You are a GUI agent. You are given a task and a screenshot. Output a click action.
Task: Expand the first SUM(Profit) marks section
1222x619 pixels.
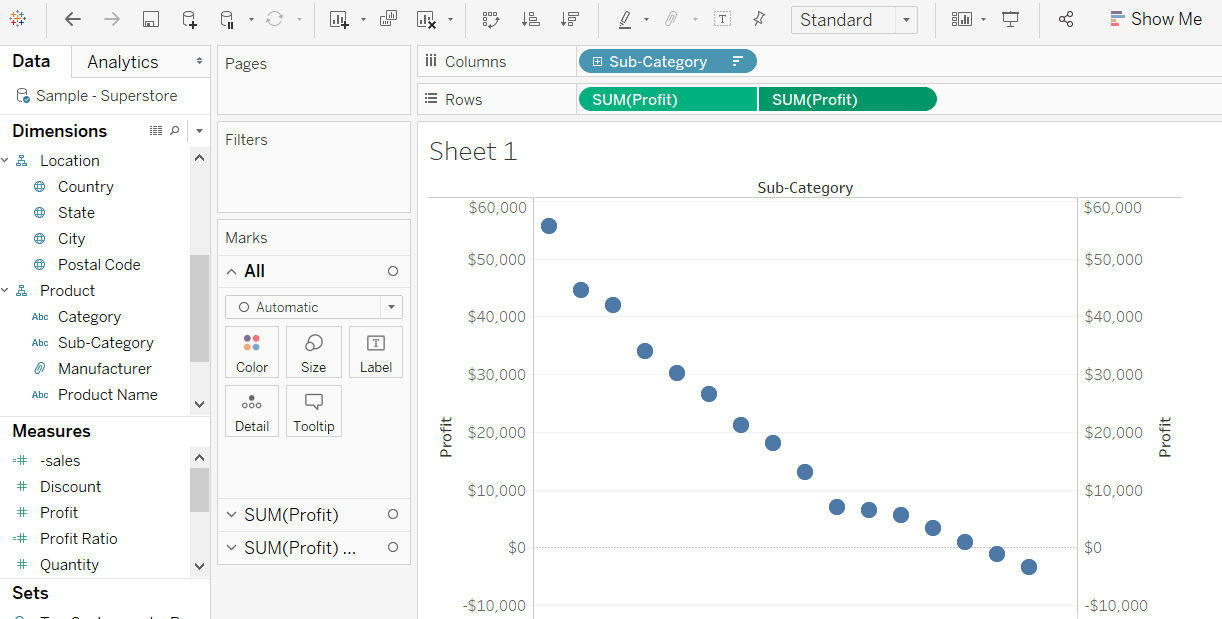[232, 515]
